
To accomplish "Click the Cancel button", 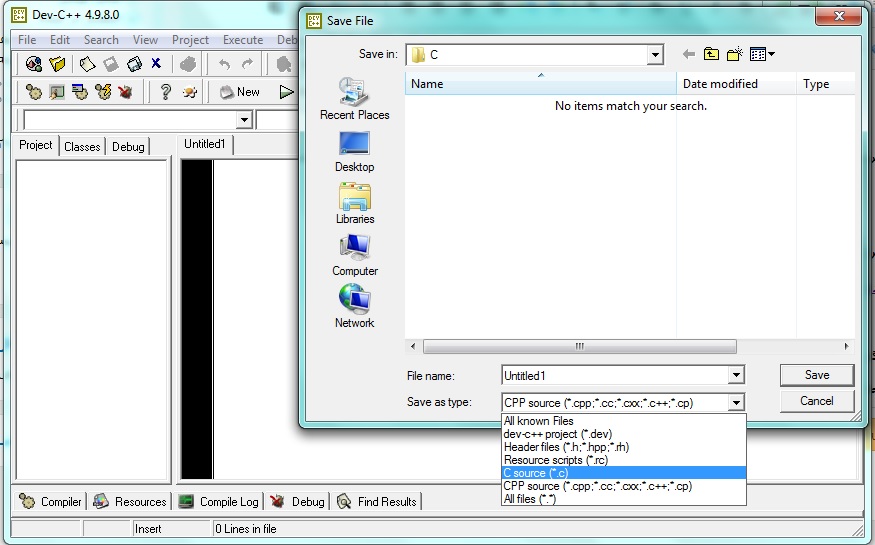I will [817, 401].
